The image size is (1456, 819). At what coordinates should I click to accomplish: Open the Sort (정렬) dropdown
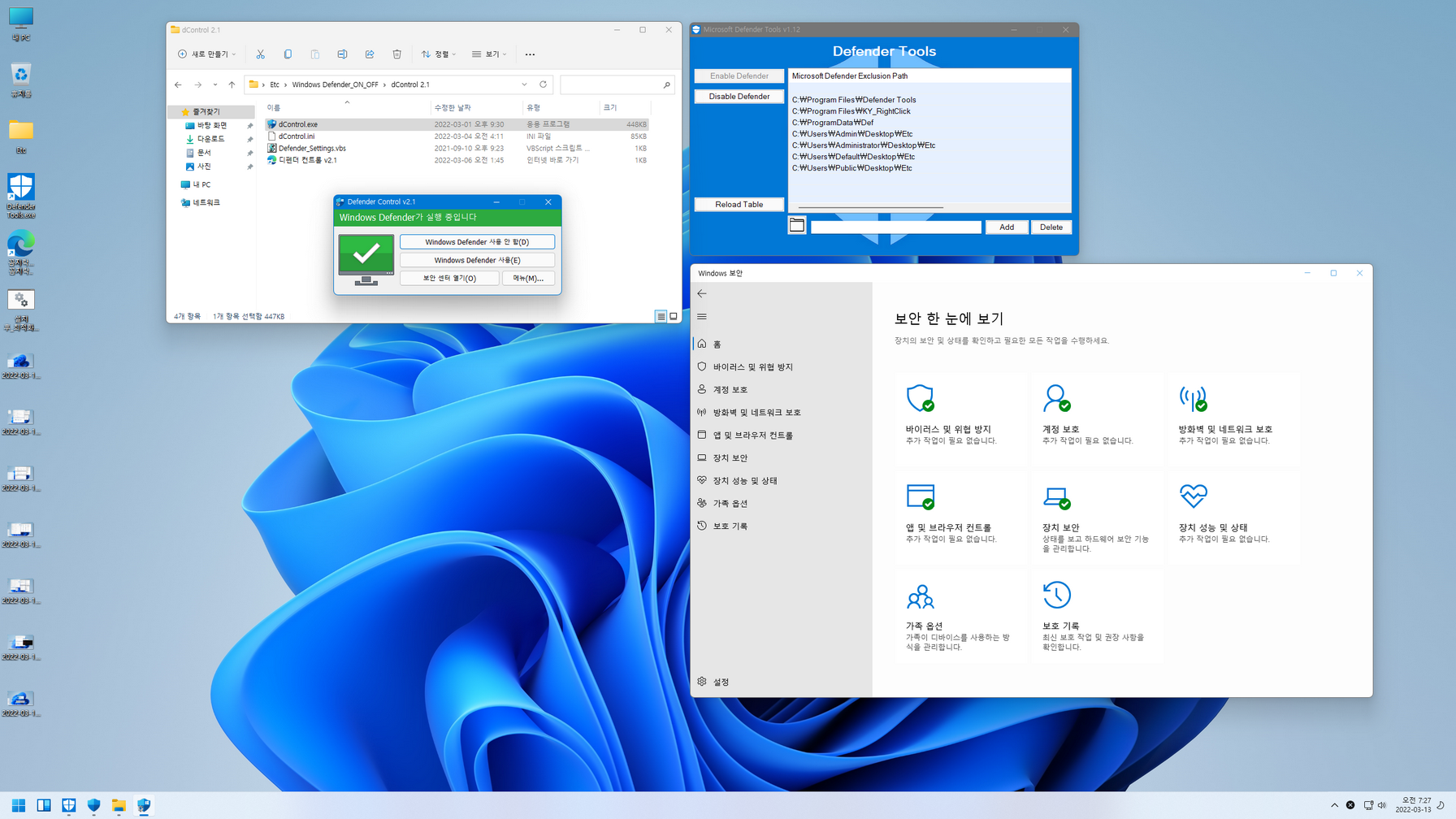pyautogui.click(x=439, y=54)
